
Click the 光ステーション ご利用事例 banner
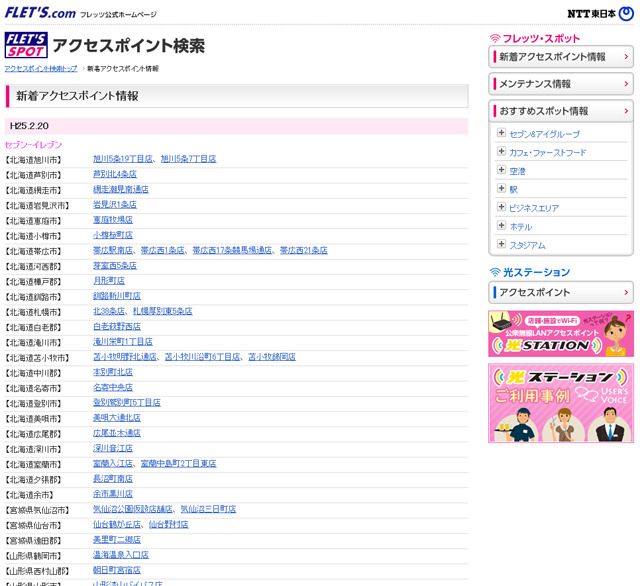(x=561, y=405)
